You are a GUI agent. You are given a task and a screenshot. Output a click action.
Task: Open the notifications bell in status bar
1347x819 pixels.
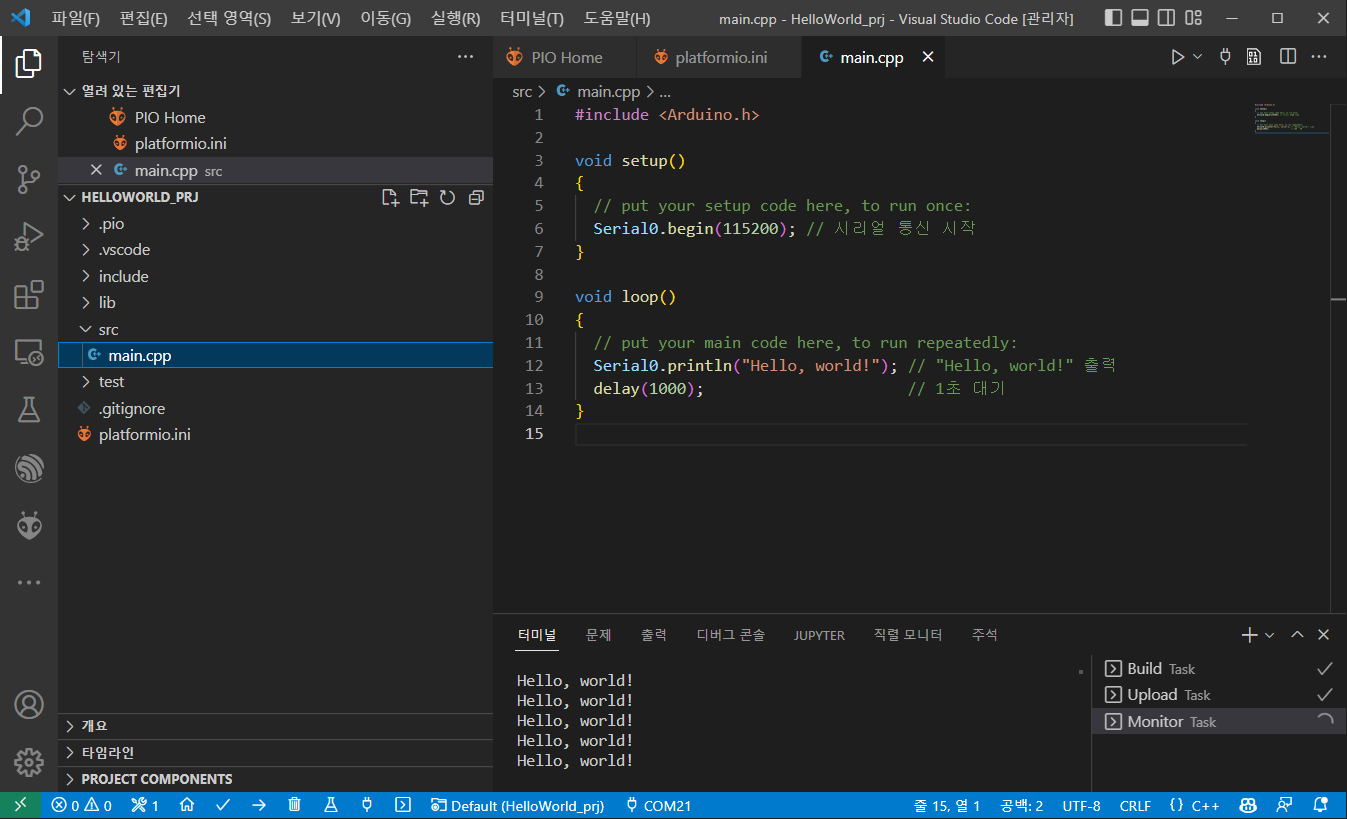tap(1321, 805)
